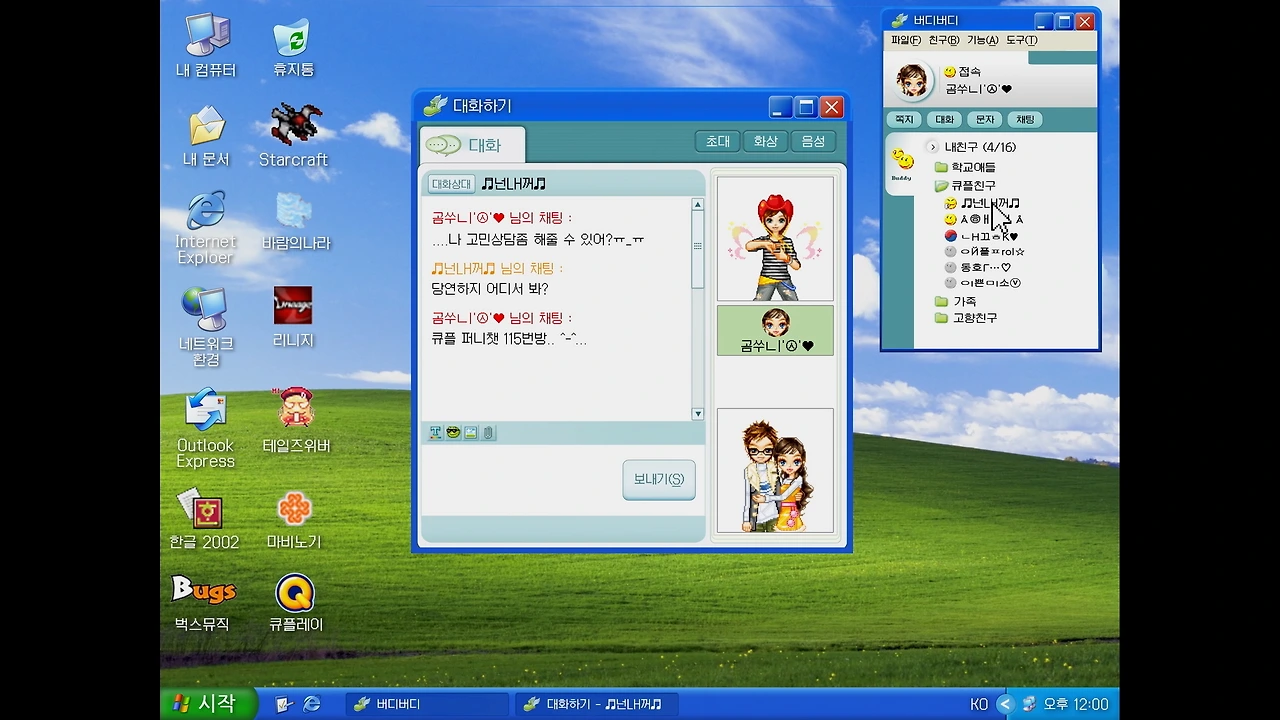Switch to the 대화 tab in chat window
This screenshot has height=720, width=1280.
tap(472, 145)
